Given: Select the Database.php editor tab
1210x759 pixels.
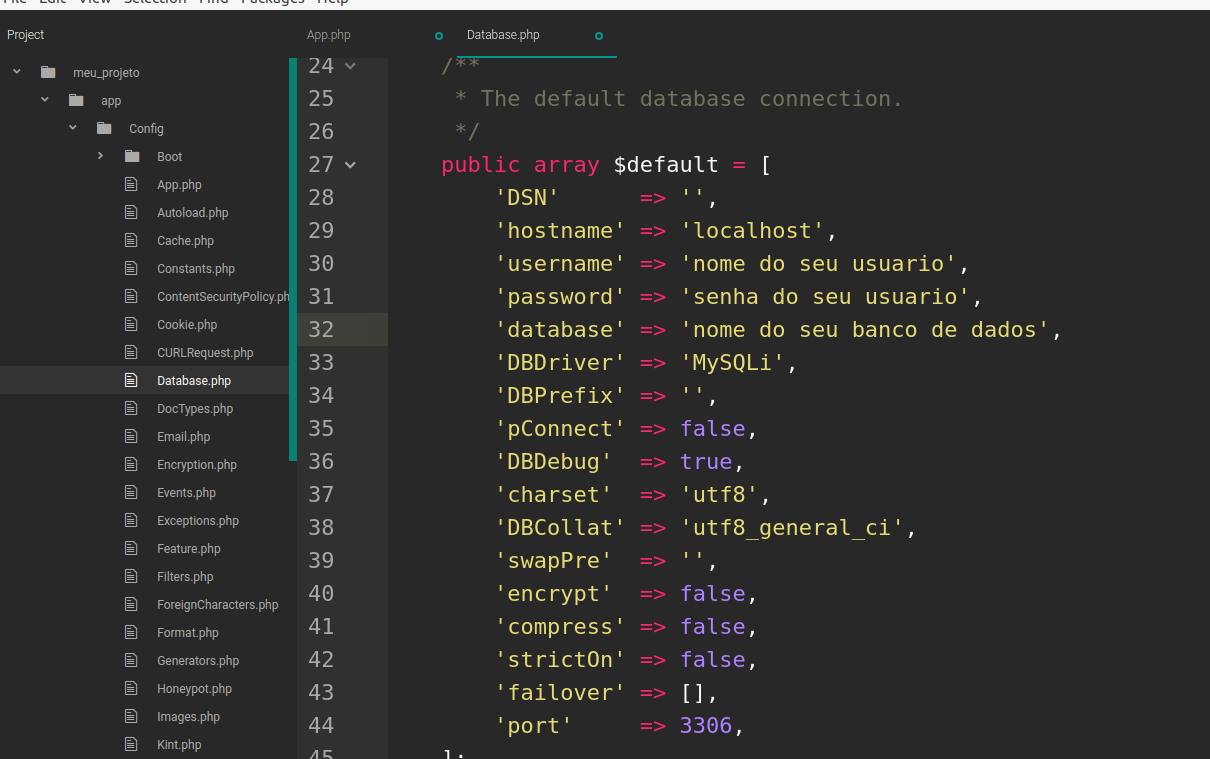Looking at the screenshot, I should (503, 35).
